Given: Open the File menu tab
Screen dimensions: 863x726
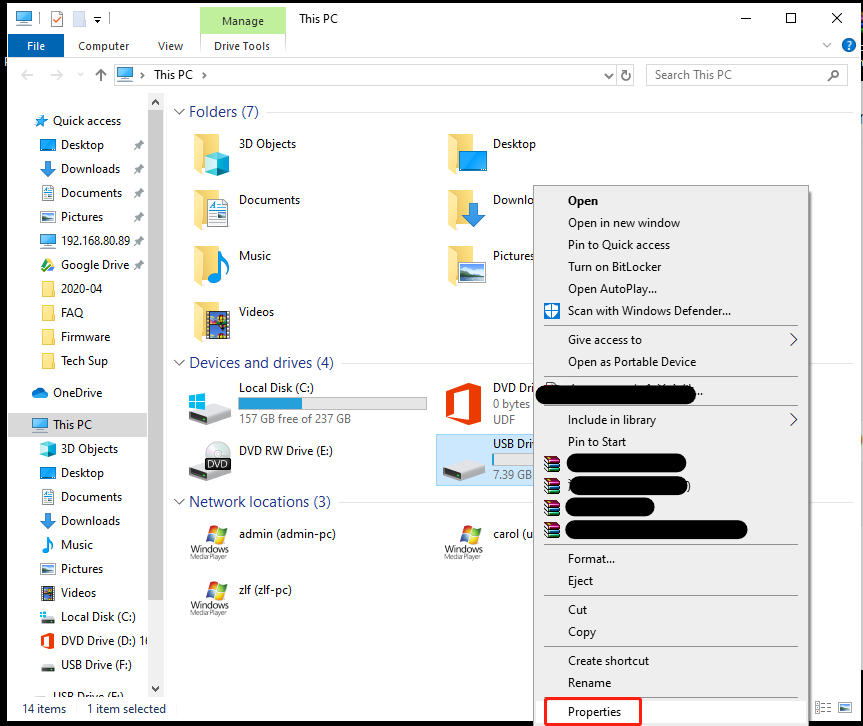Looking at the screenshot, I should coord(36,46).
